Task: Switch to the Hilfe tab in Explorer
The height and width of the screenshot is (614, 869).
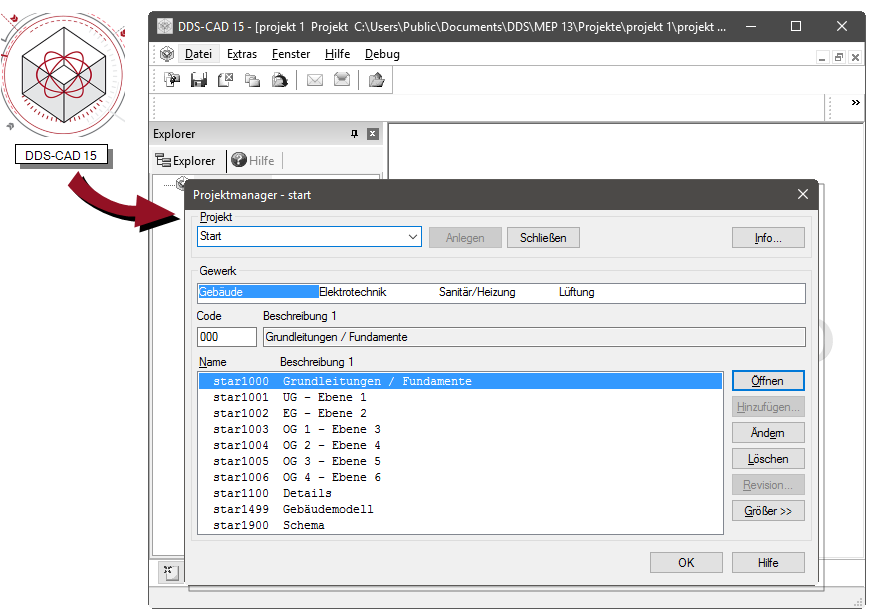Action: point(253,160)
